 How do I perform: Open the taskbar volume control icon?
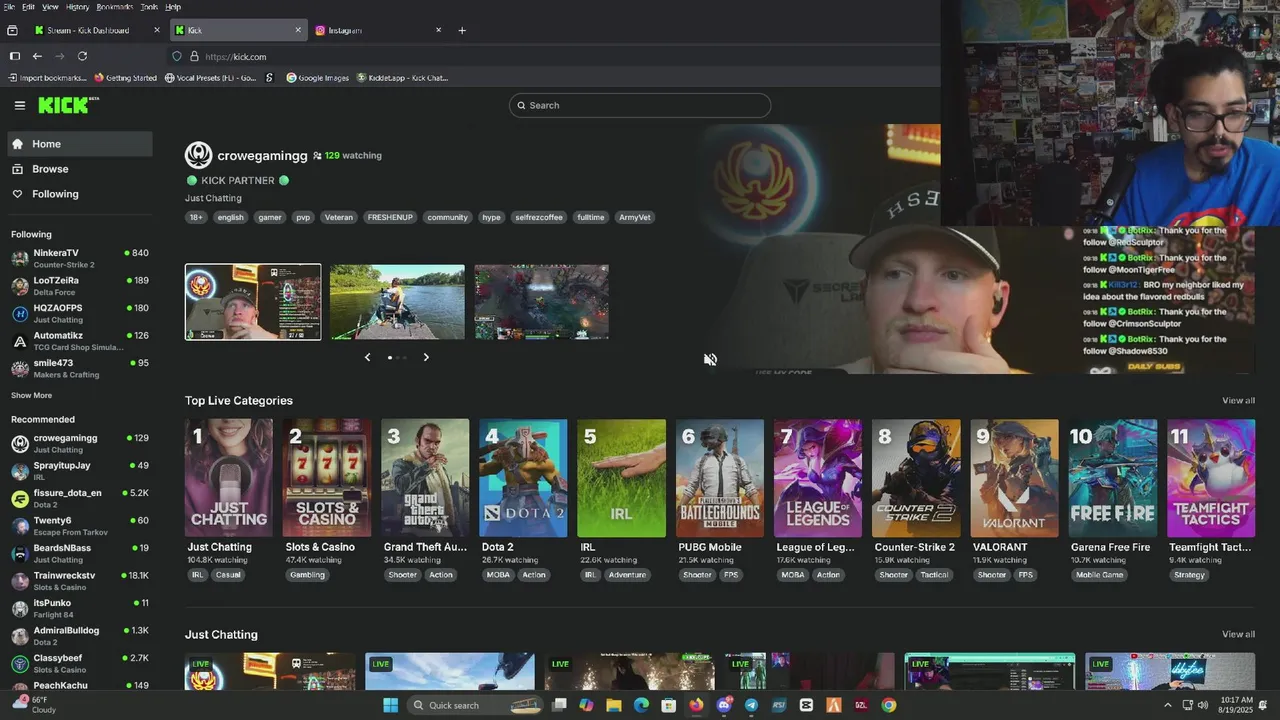click(1203, 705)
